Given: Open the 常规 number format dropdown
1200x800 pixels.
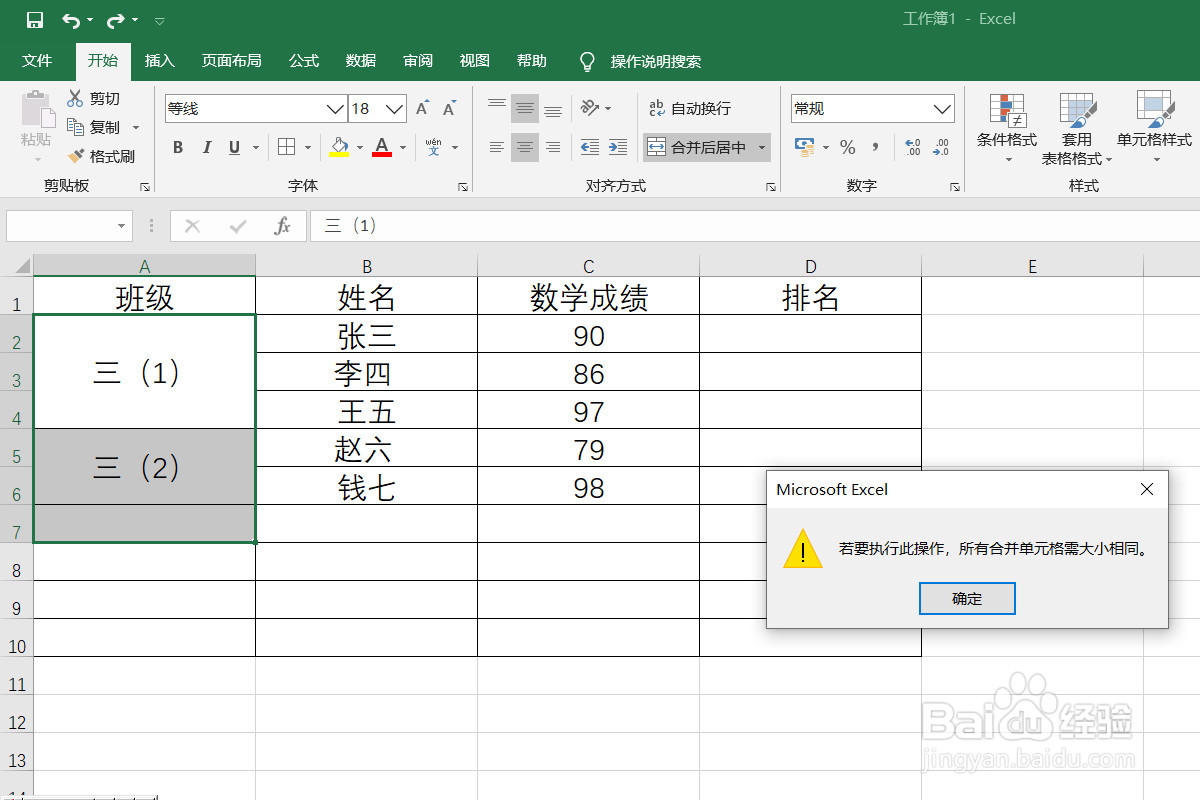Looking at the screenshot, I should tap(940, 108).
